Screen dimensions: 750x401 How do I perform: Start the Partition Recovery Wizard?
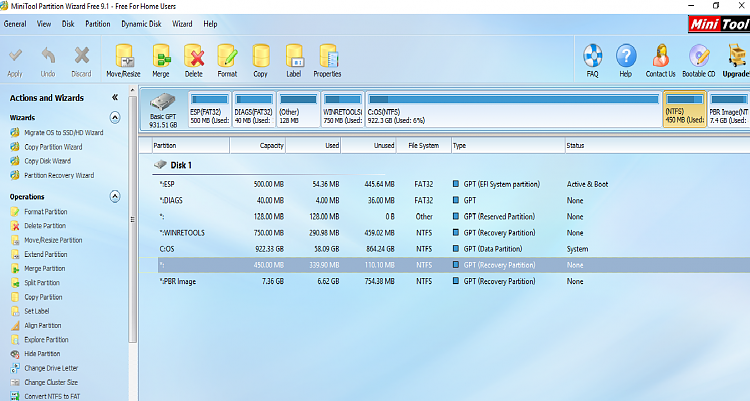click(59, 175)
